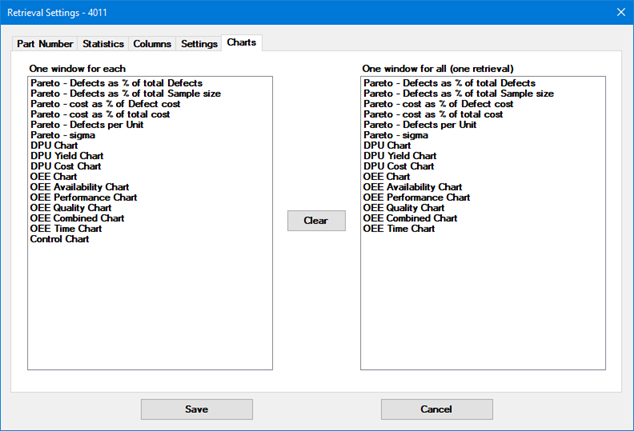Choose OEE Time Chart in right list

coord(398,229)
